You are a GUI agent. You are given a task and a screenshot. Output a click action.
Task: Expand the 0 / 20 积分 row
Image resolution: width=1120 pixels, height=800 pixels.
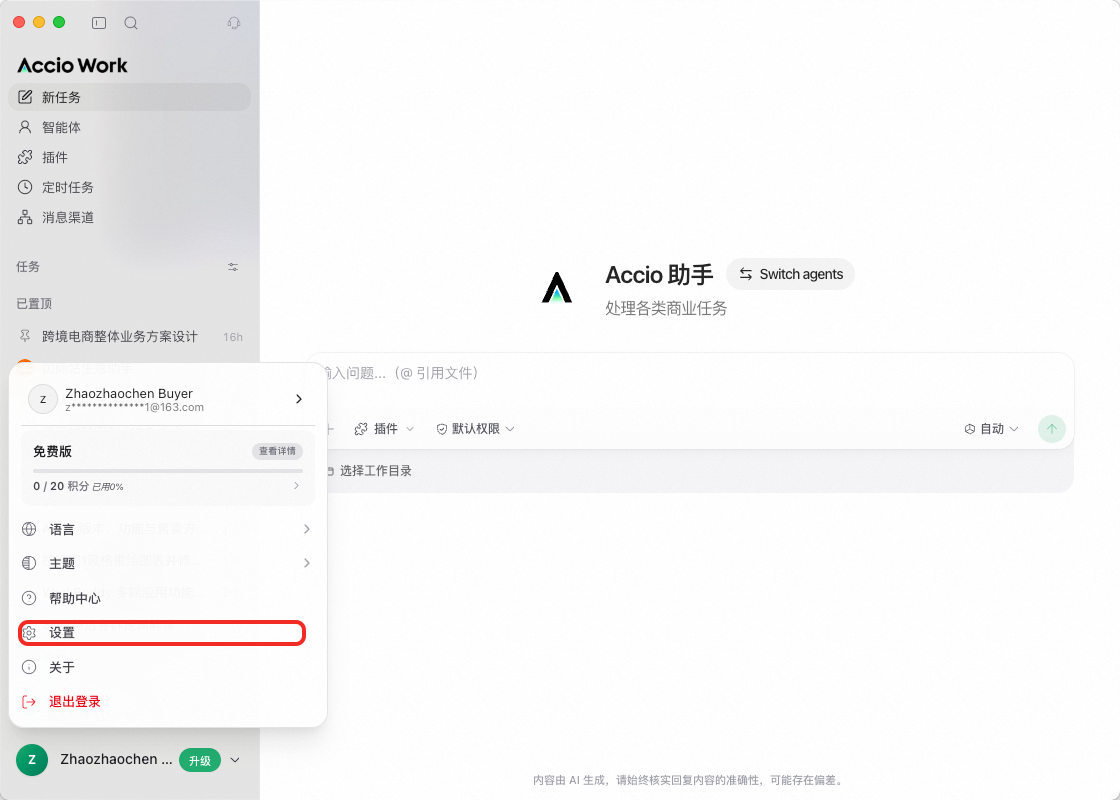click(x=168, y=486)
